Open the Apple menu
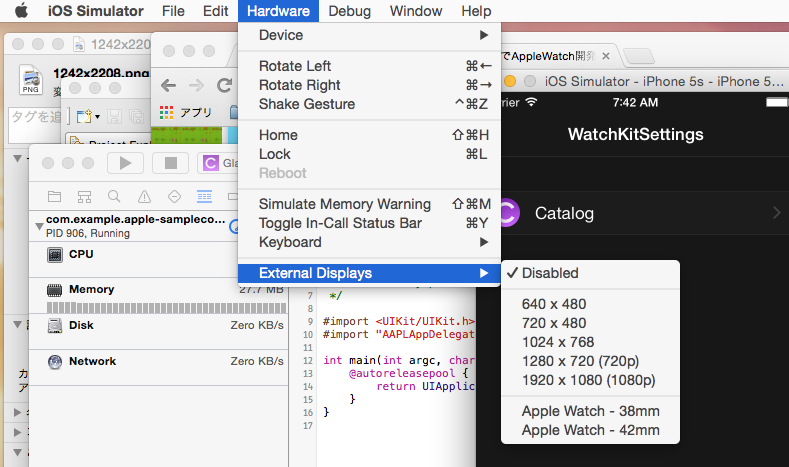Image resolution: width=789 pixels, height=467 pixels. pos(21,11)
